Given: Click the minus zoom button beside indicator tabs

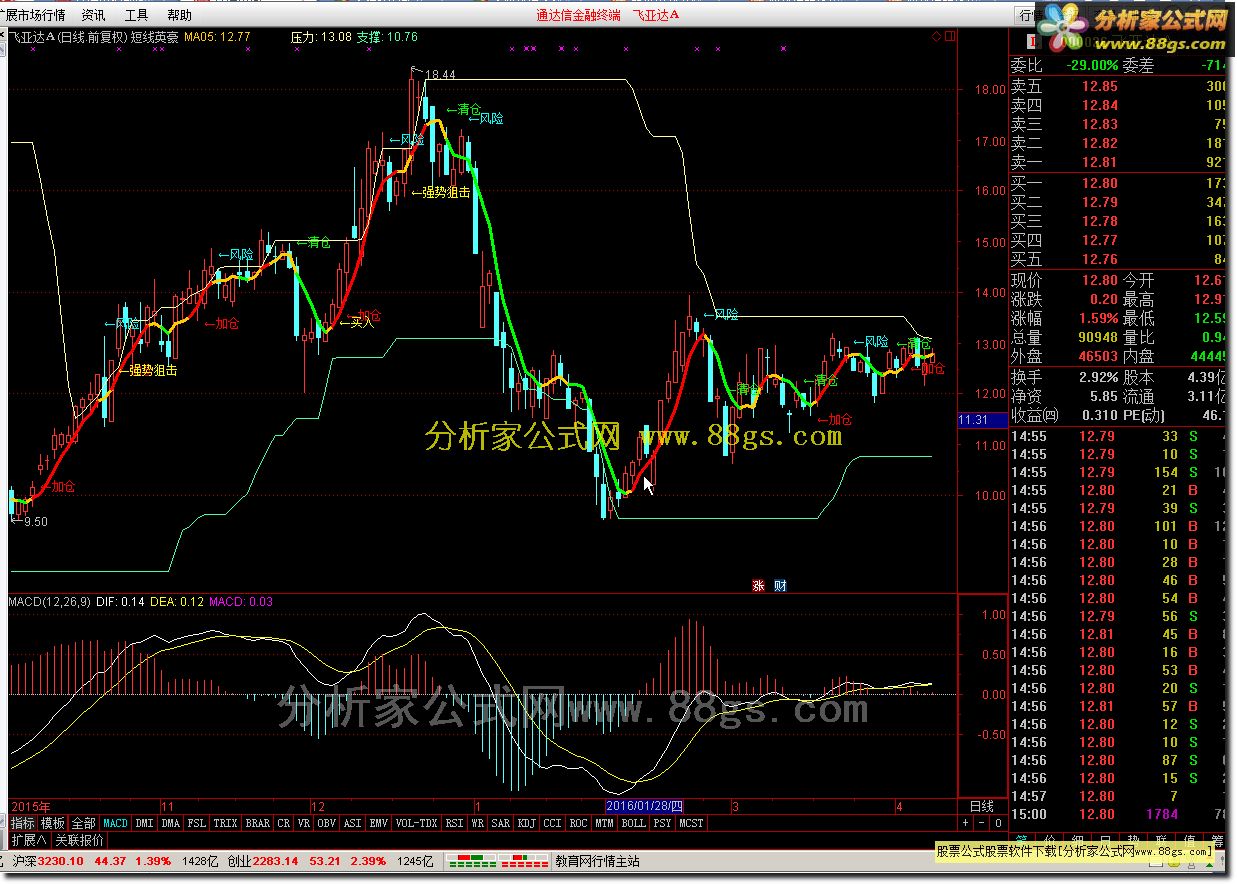Looking at the screenshot, I should point(981,823).
